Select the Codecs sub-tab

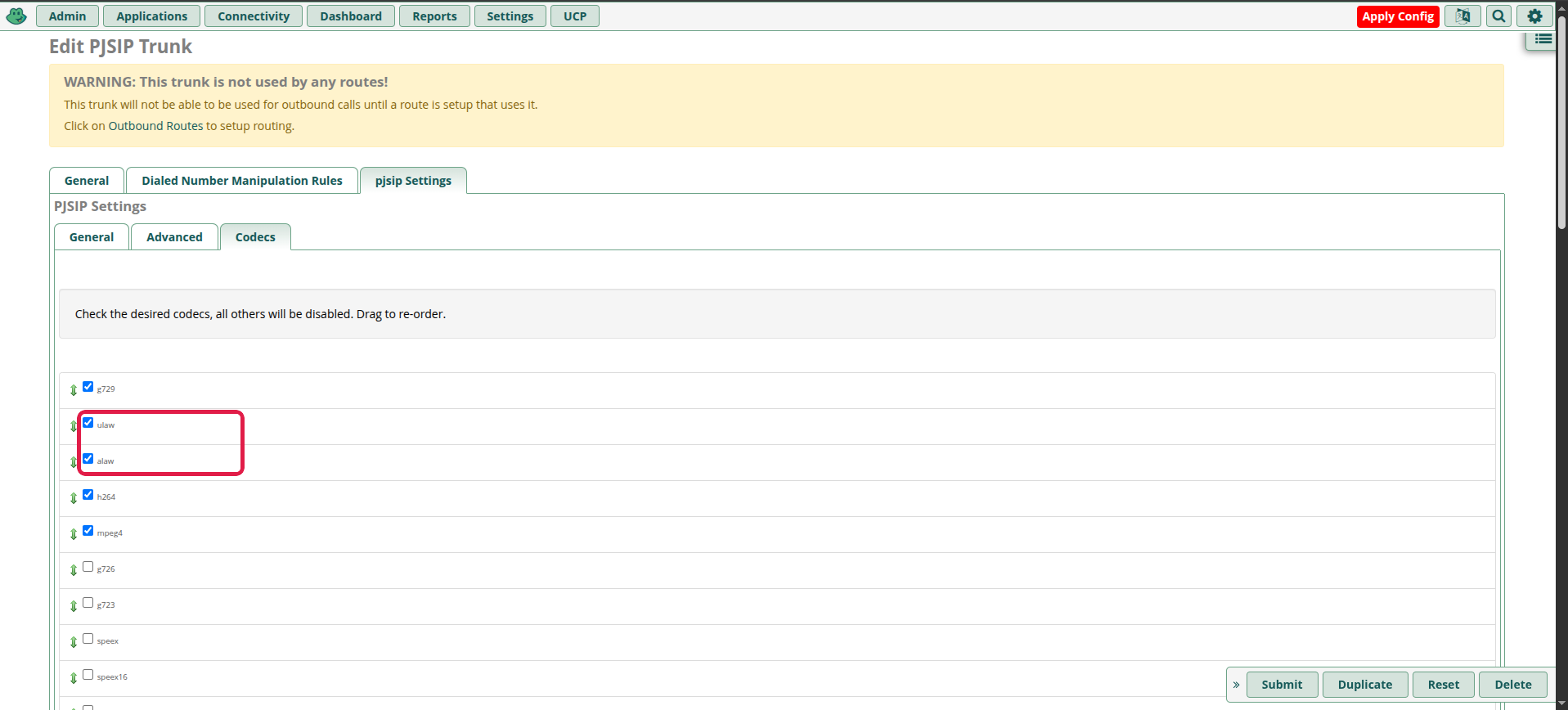(x=255, y=237)
